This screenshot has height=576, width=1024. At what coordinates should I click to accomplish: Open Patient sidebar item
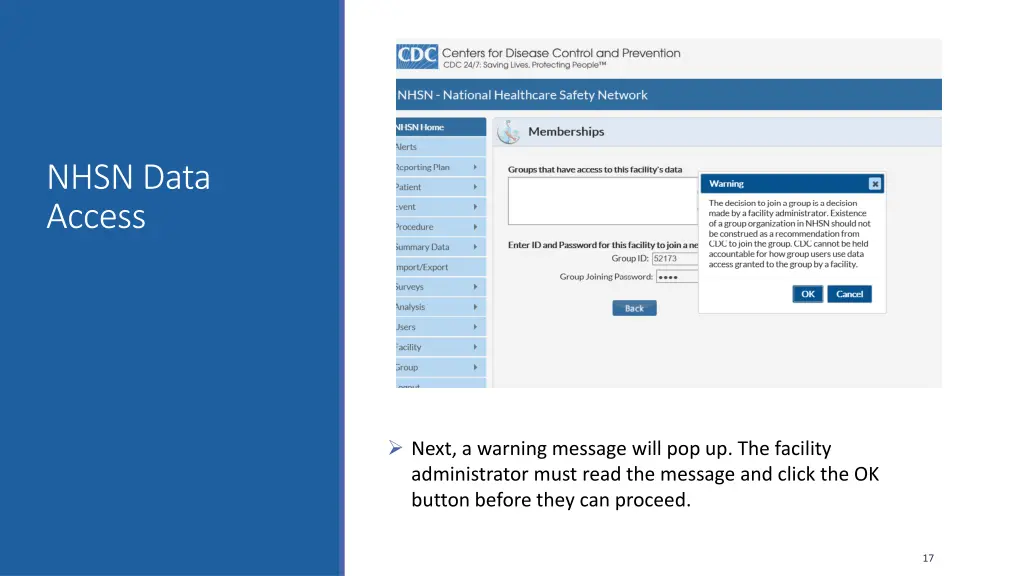[441, 187]
